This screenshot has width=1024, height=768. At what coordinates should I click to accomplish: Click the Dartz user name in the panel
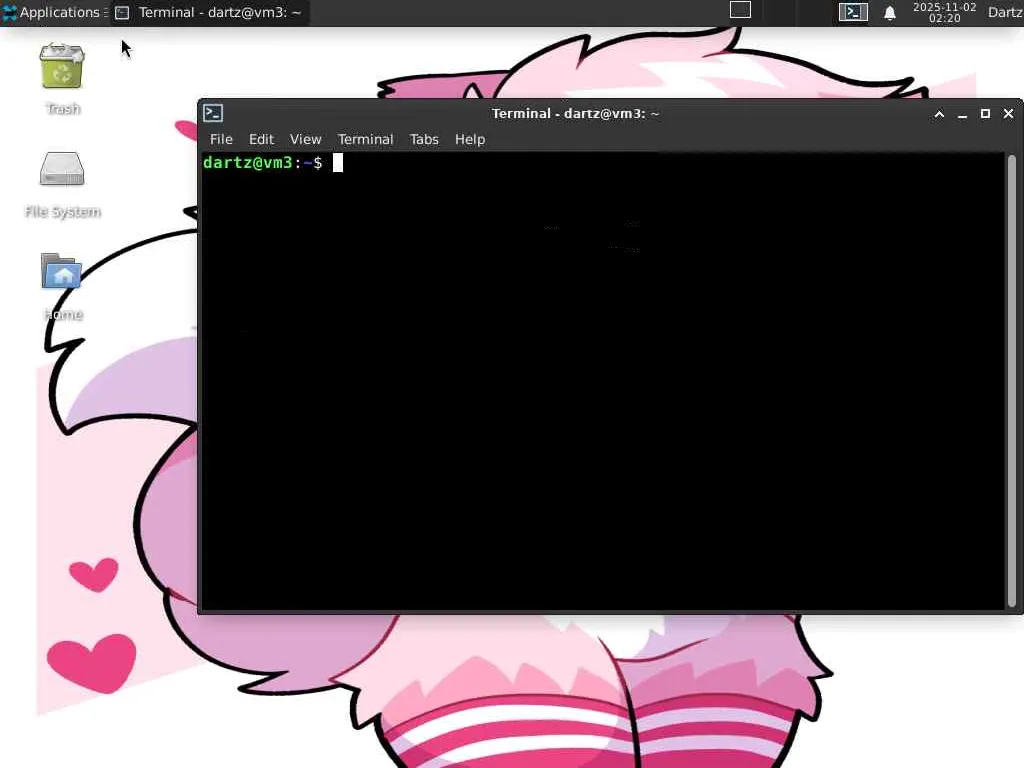pos(1005,12)
